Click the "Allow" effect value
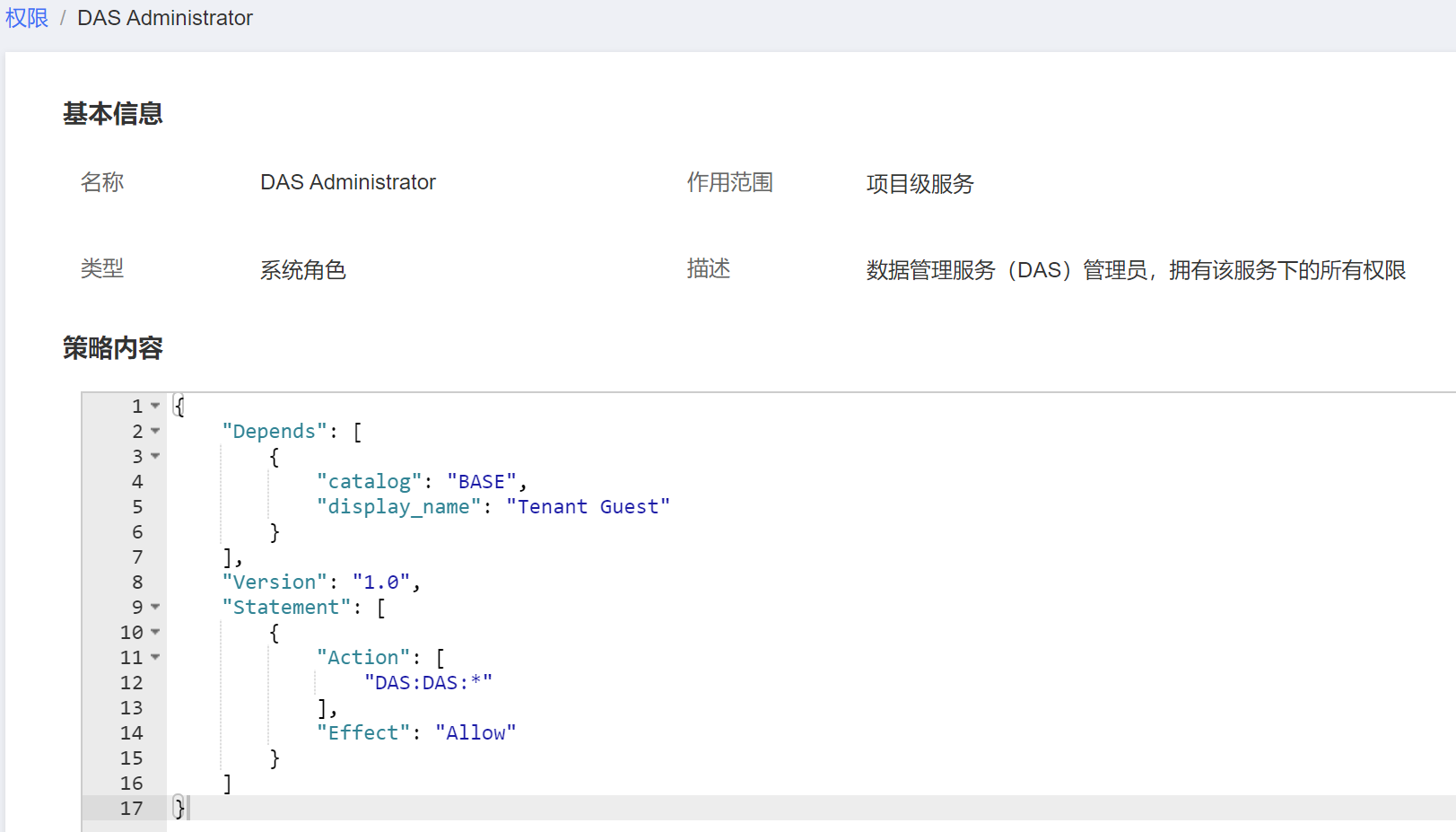1456x832 pixels. 475,732
